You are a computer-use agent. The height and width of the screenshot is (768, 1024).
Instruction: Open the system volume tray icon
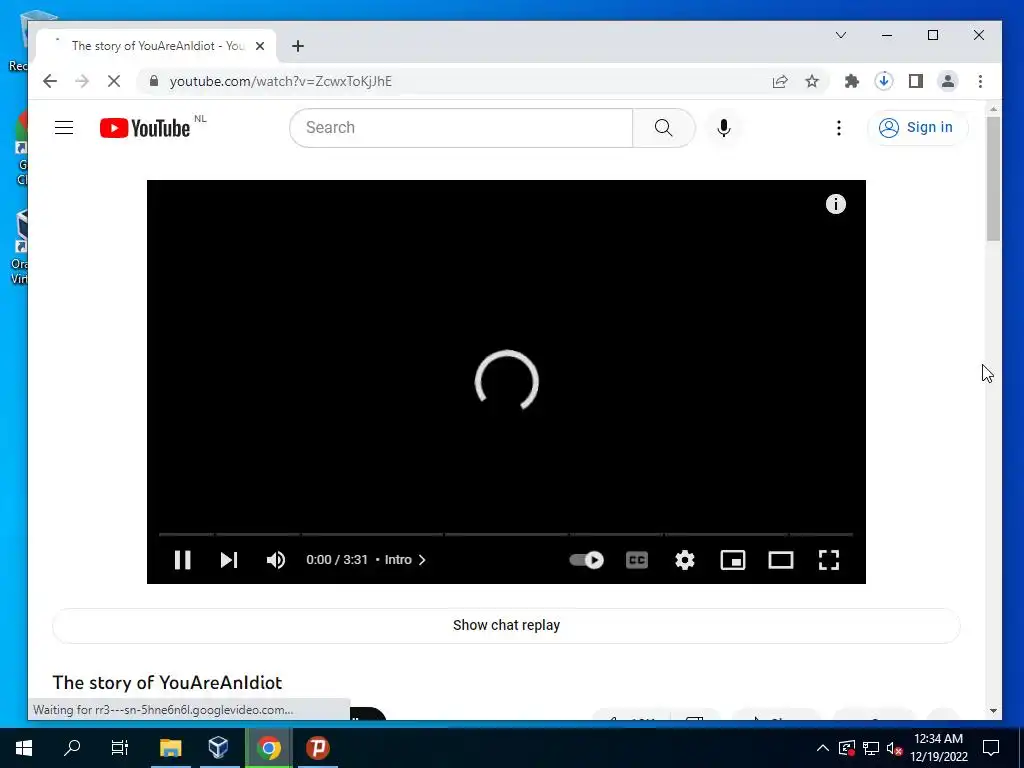point(894,748)
